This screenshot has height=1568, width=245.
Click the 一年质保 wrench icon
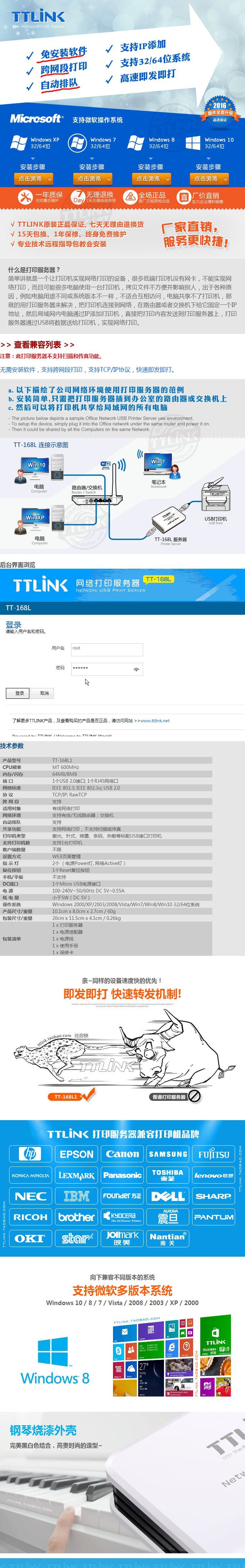[x=25, y=197]
